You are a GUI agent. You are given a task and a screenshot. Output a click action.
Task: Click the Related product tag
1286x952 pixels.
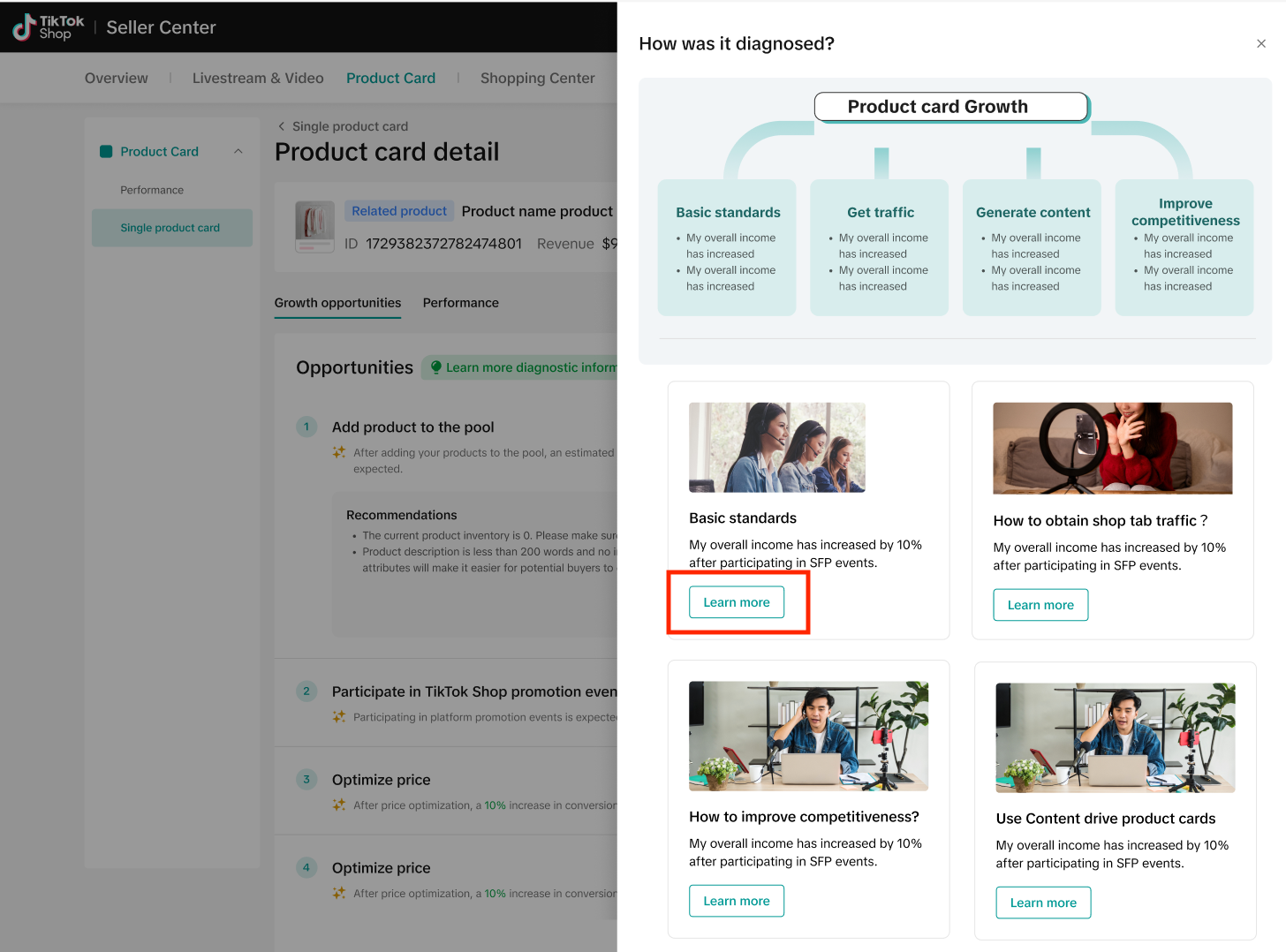(399, 211)
